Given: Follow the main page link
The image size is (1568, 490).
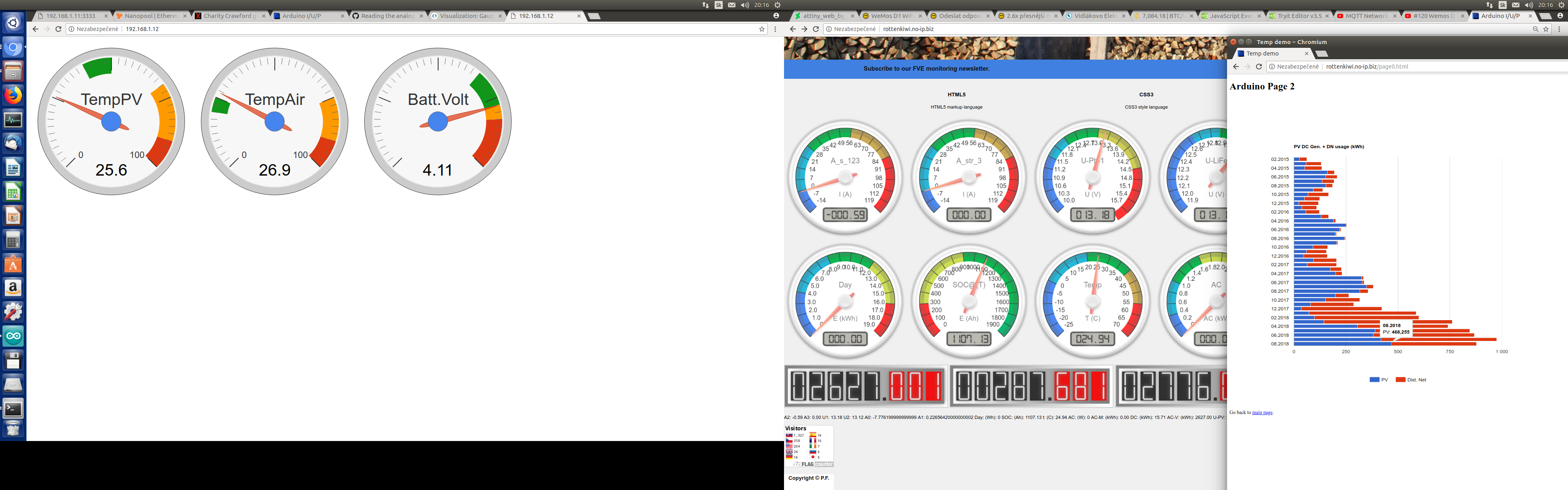Looking at the screenshot, I should [x=1262, y=413].
